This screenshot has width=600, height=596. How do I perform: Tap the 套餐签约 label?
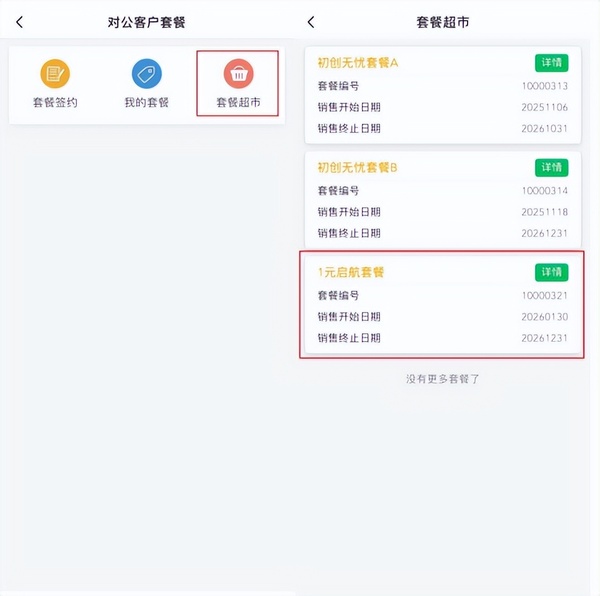54,102
